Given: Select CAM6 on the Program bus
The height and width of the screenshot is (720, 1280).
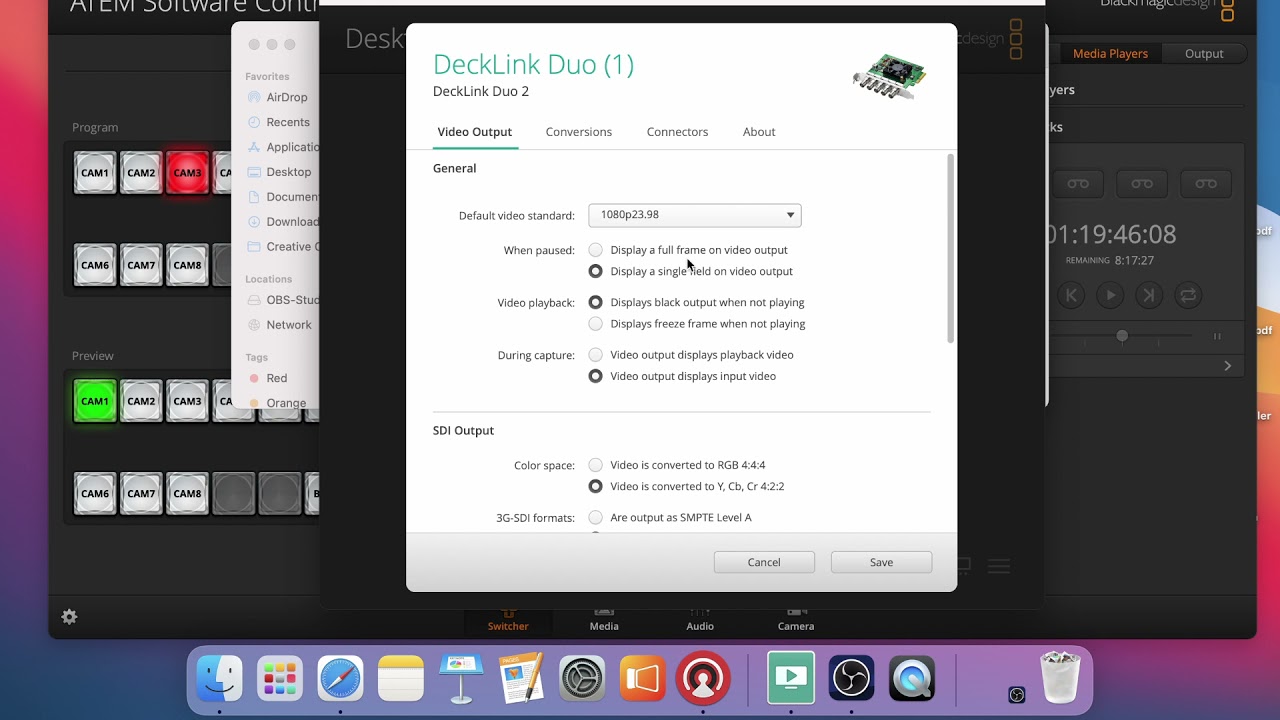Looking at the screenshot, I should pos(95,265).
